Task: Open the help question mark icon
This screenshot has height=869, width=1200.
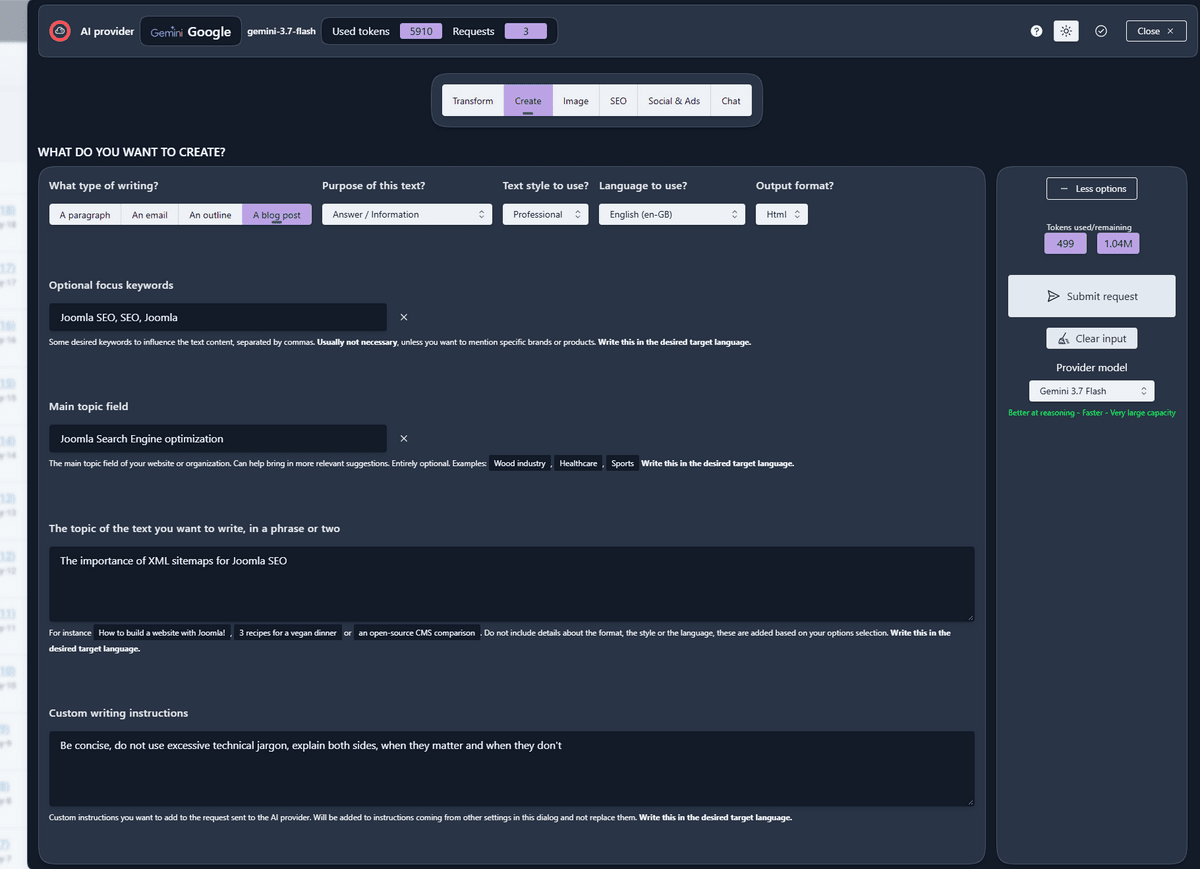Action: pos(1037,31)
